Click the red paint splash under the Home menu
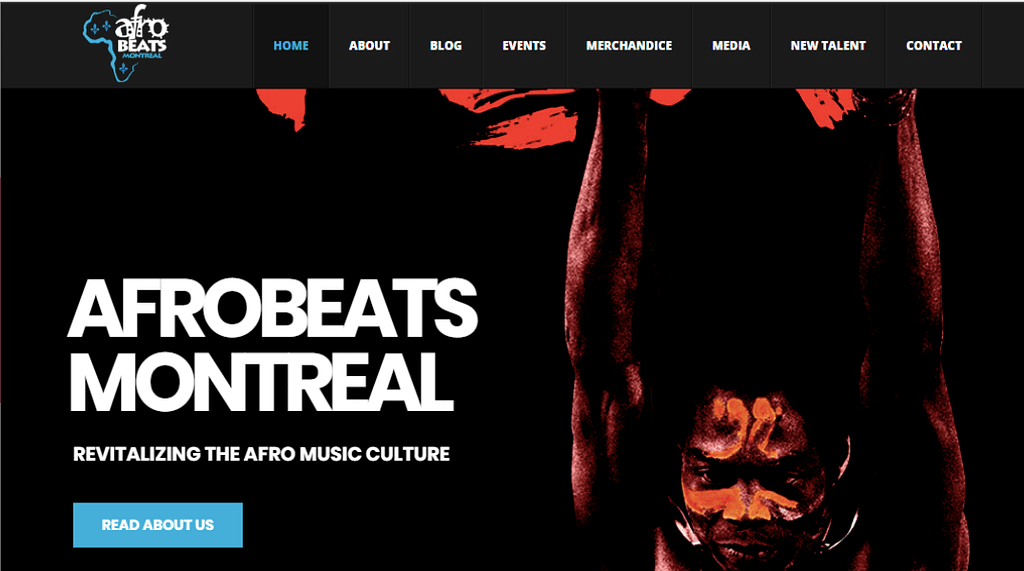 pyautogui.click(x=282, y=108)
